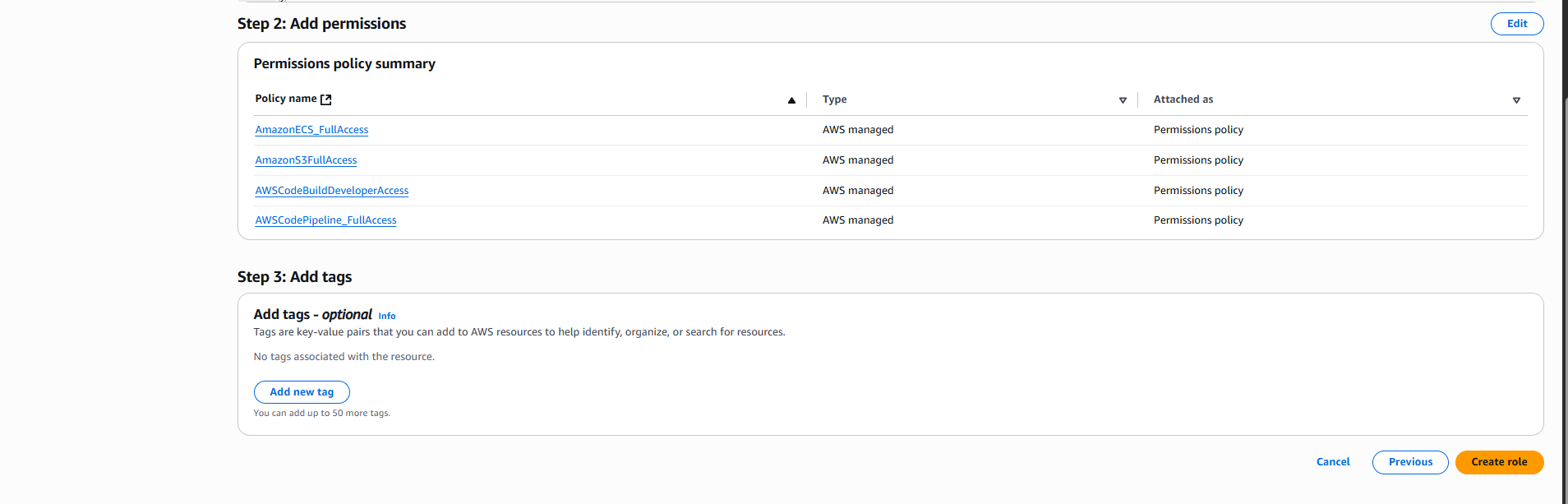1568x504 pixels.
Task: Click the Attached as column header text
Action: point(1183,99)
